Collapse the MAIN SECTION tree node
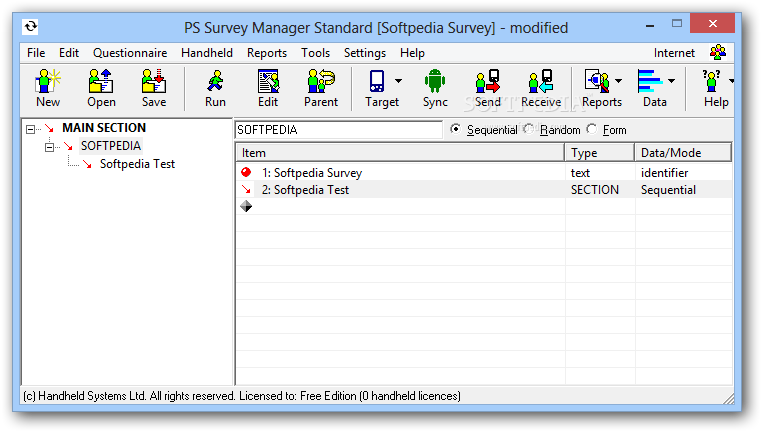 30,129
